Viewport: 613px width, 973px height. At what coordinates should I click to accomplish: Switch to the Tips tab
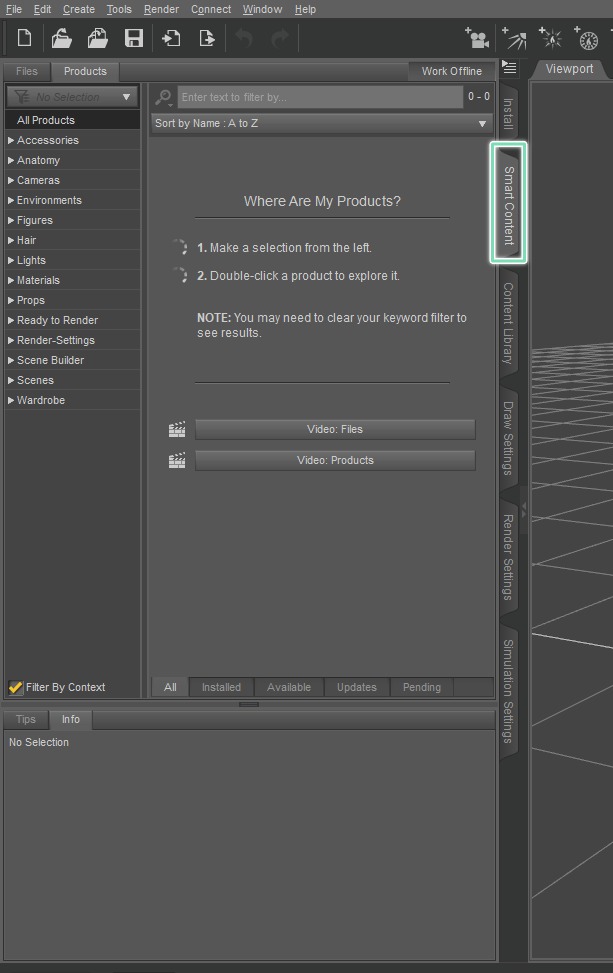[25, 719]
